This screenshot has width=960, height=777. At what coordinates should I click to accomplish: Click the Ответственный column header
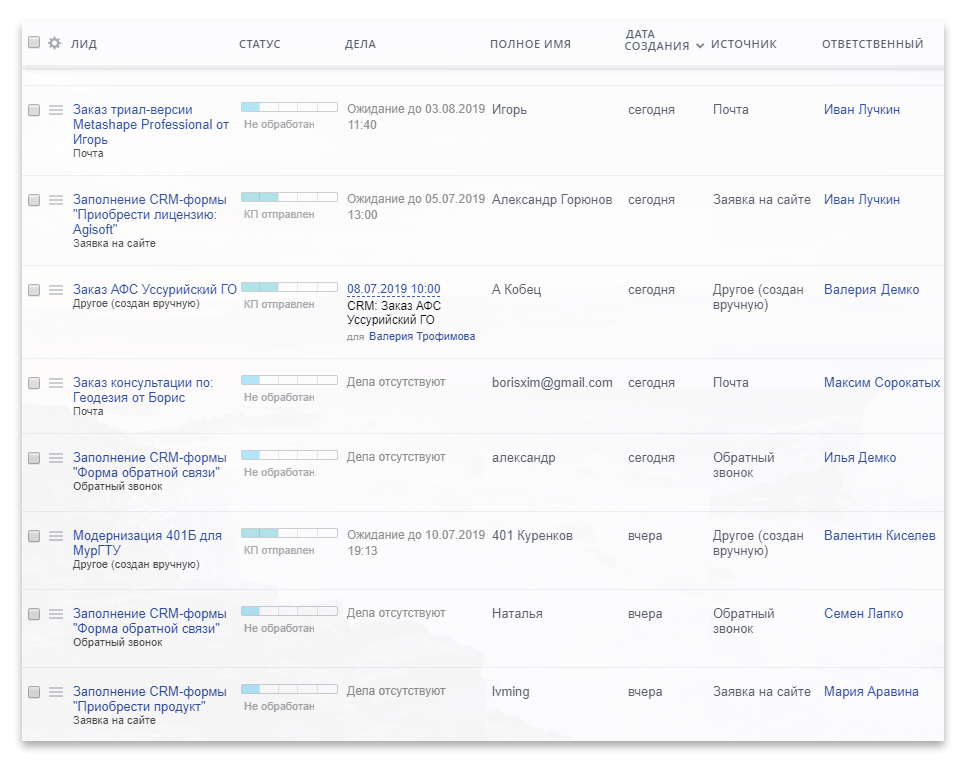(x=872, y=44)
